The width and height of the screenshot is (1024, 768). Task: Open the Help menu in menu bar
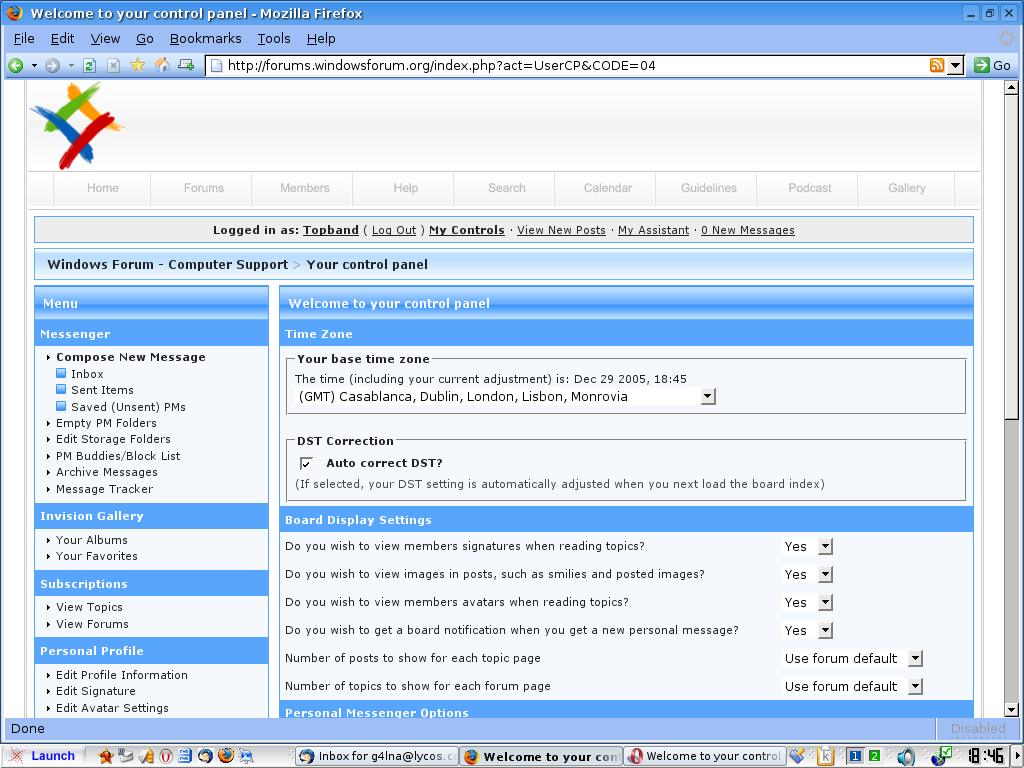(321, 39)
